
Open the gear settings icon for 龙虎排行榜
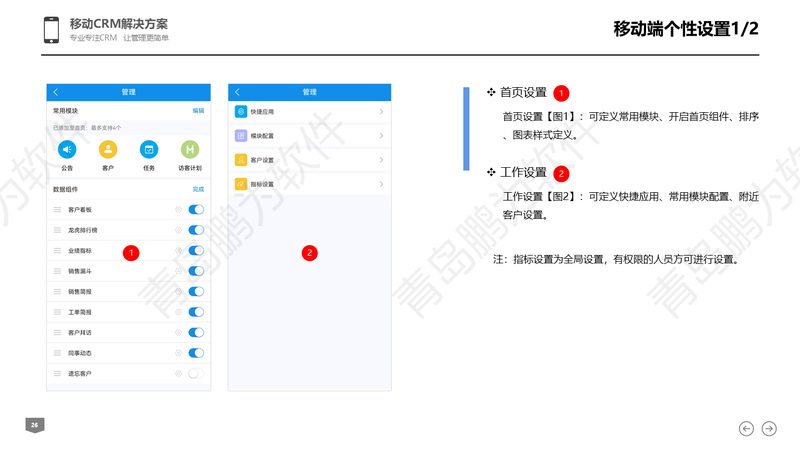[178, 230]
